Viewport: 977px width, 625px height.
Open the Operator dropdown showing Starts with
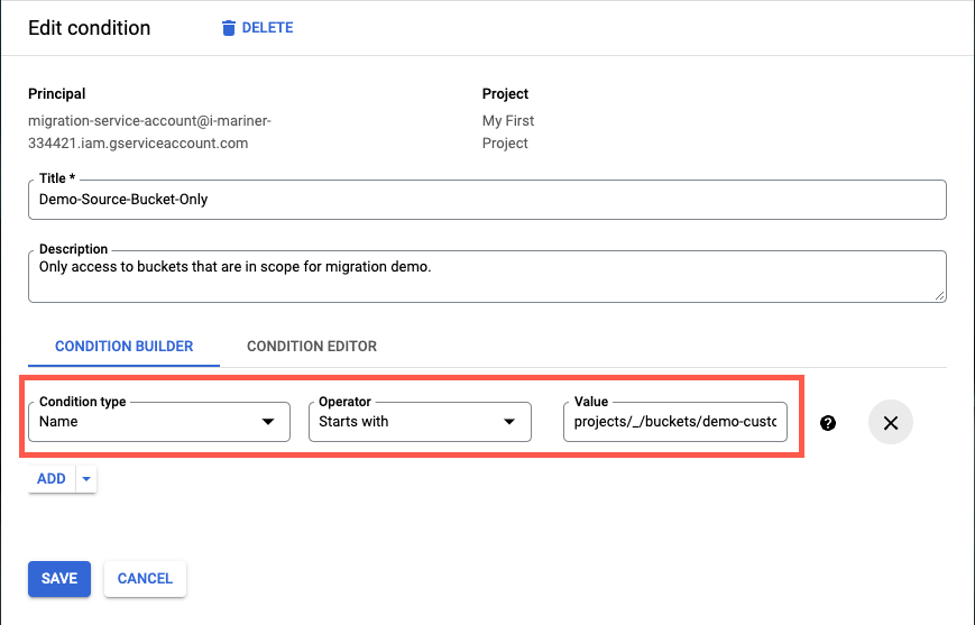click(420, 422)
